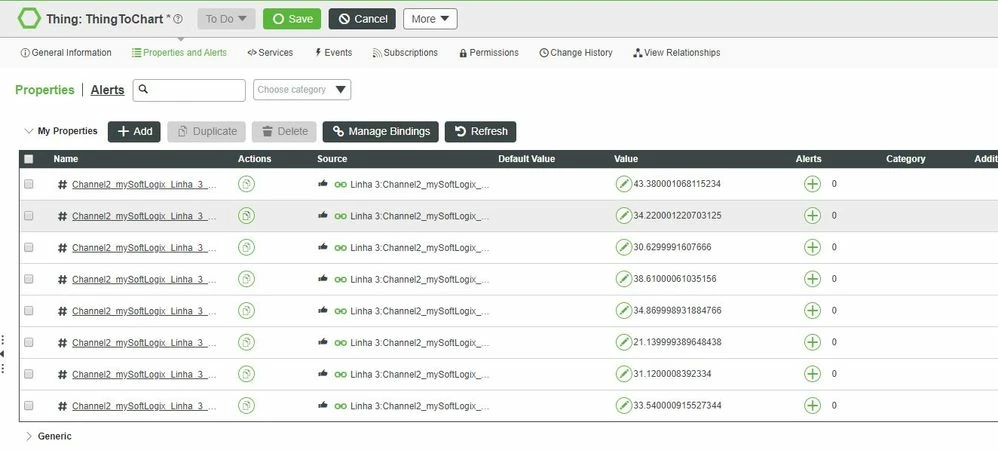Image resolution: width=998 pixels, height=453 pixels.
Task: Click the Actions icon in the 38.61000061035156 row
Action: (246, 279)
